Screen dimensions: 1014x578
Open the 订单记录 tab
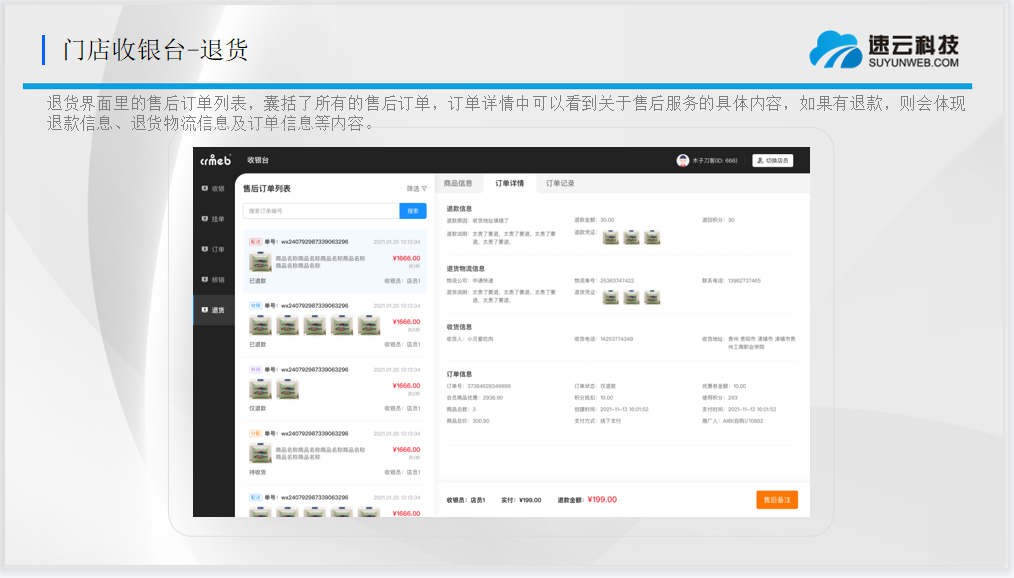[560, 184]
